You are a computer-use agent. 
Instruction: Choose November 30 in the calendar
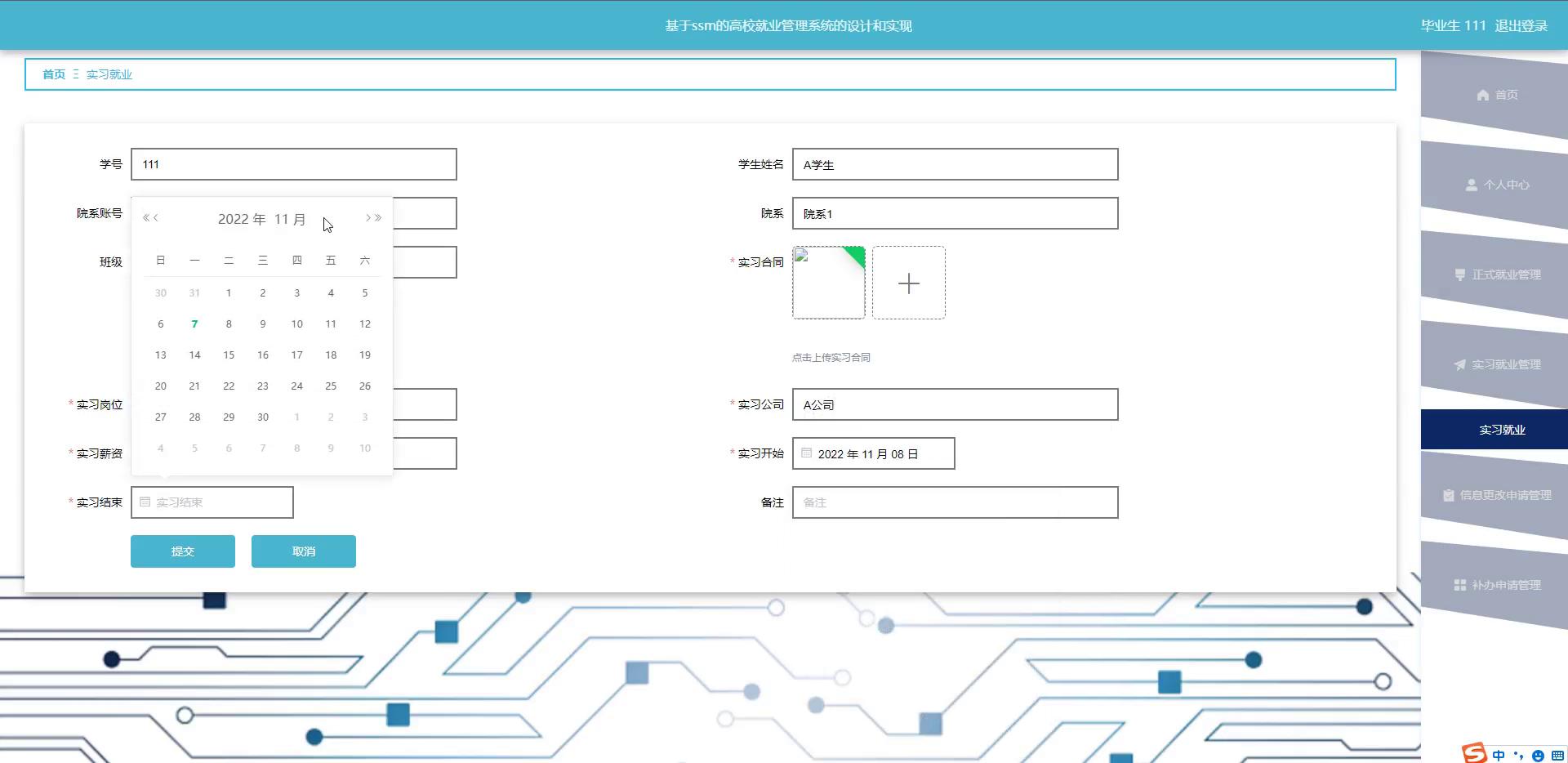[x=263, y=417]
